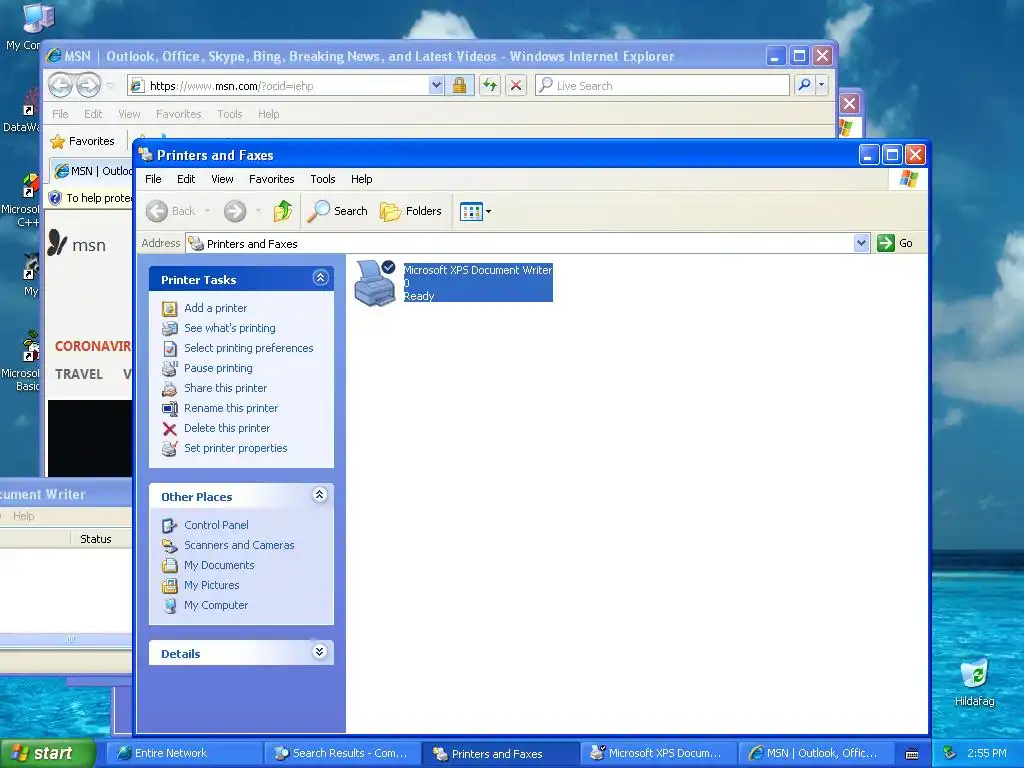Open the Edit menu in Printers and Faxes
The height and width of the screenshot is (768, 1024).
(x=186, y=179)
